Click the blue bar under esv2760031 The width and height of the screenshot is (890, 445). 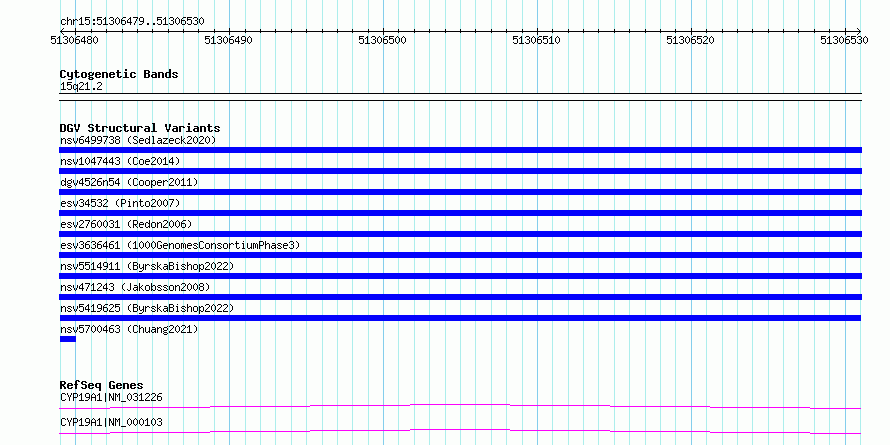pyautogui.click(x=460, y=234)
